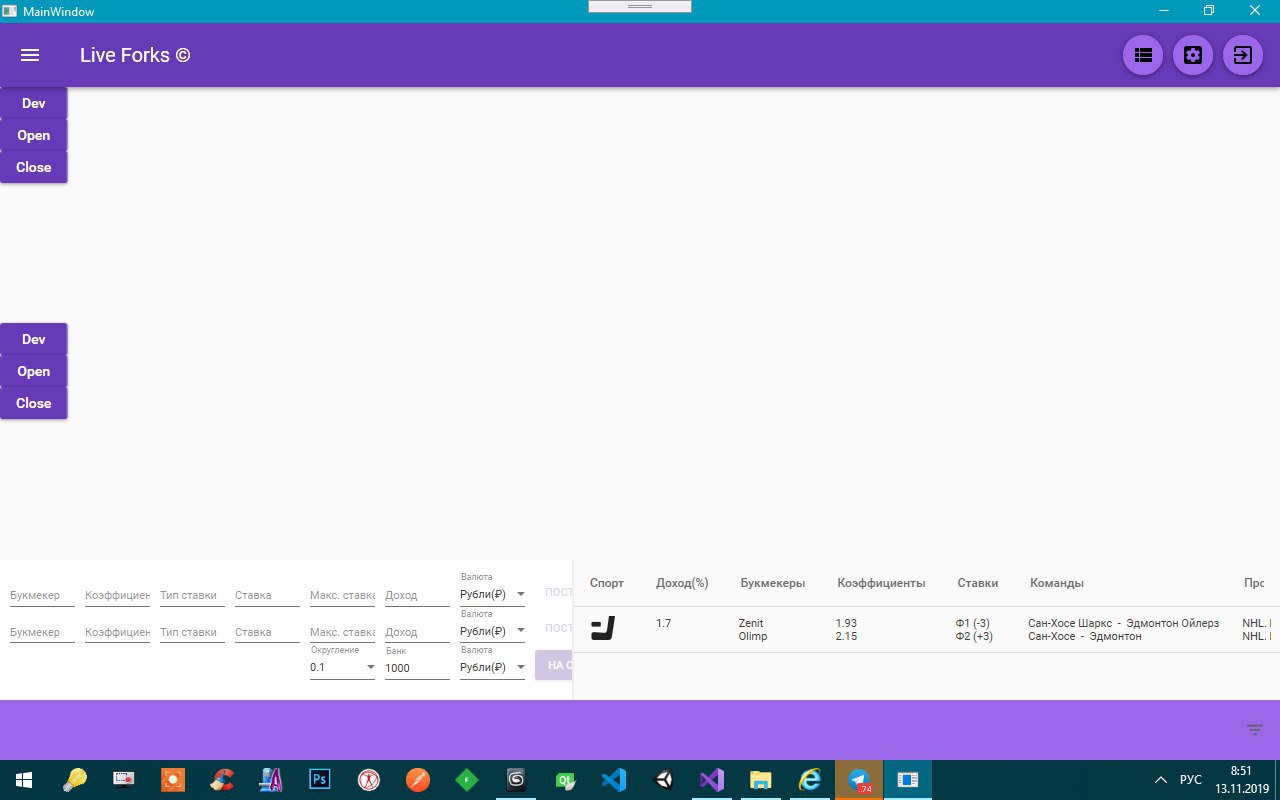Click the Букмекеры column header
The height and width of the screenshot is (800, 1280).
(x=773, y=583)
